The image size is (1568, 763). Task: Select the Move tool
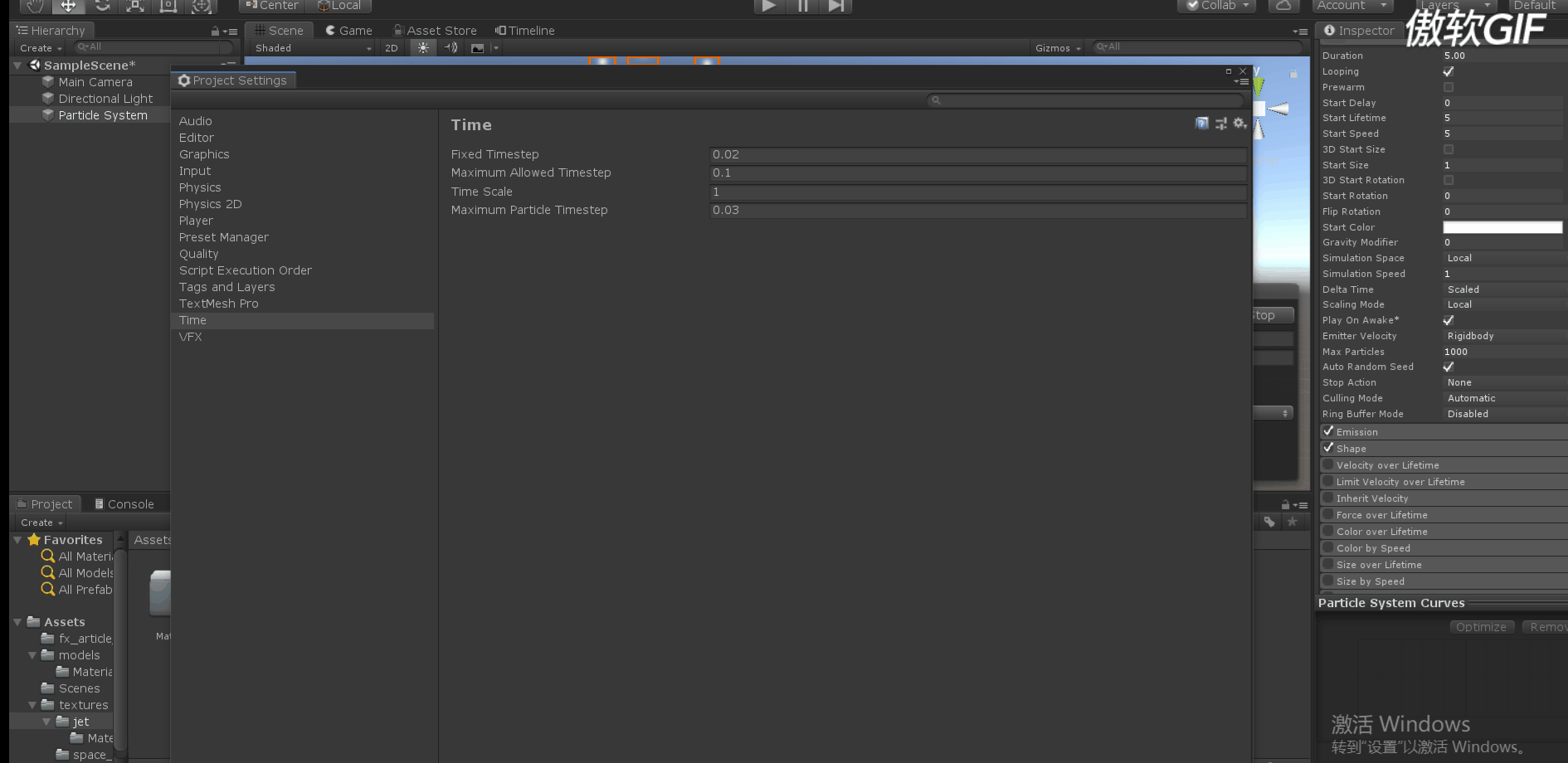coord(68,6)
